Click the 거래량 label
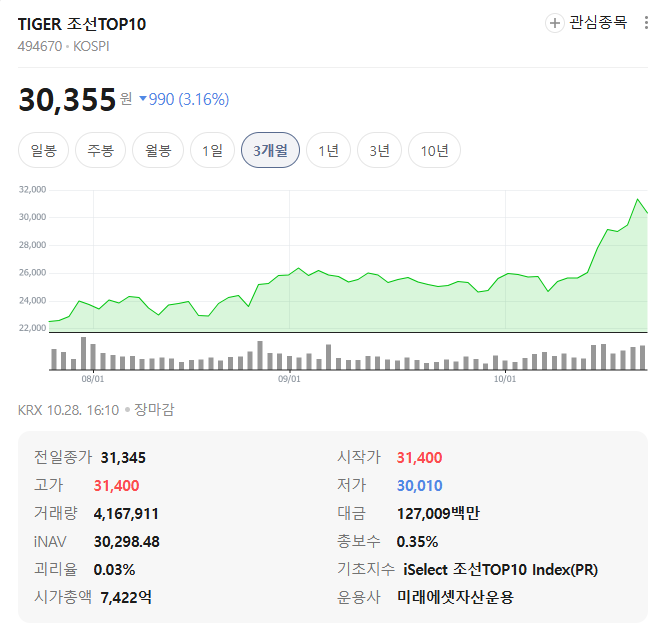Viewport: 653px width, 632px height. click(x=56, y=513)
